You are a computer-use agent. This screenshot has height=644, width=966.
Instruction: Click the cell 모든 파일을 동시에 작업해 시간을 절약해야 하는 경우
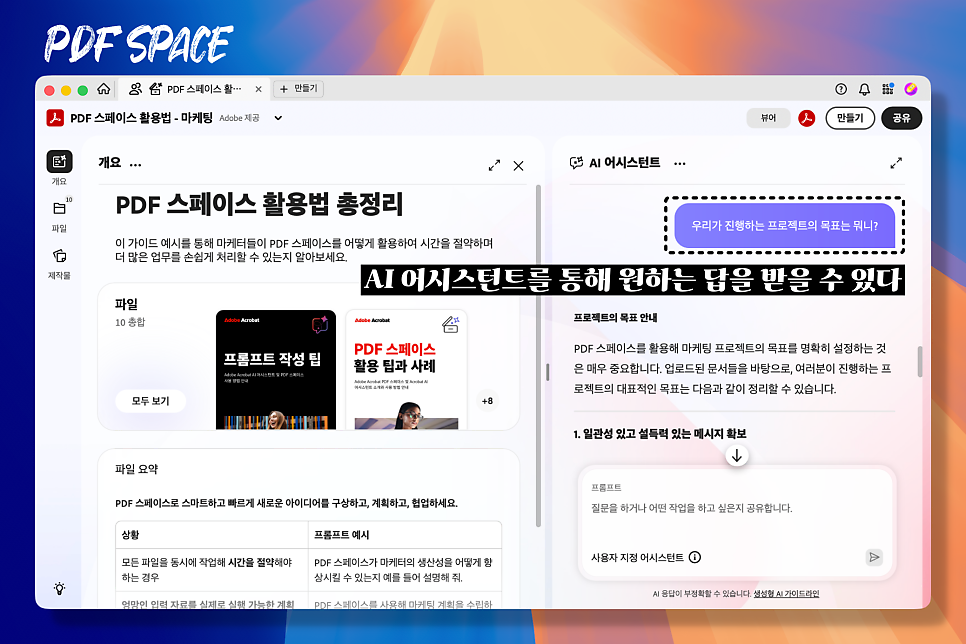pyautogui.click(x=211, y=569)
